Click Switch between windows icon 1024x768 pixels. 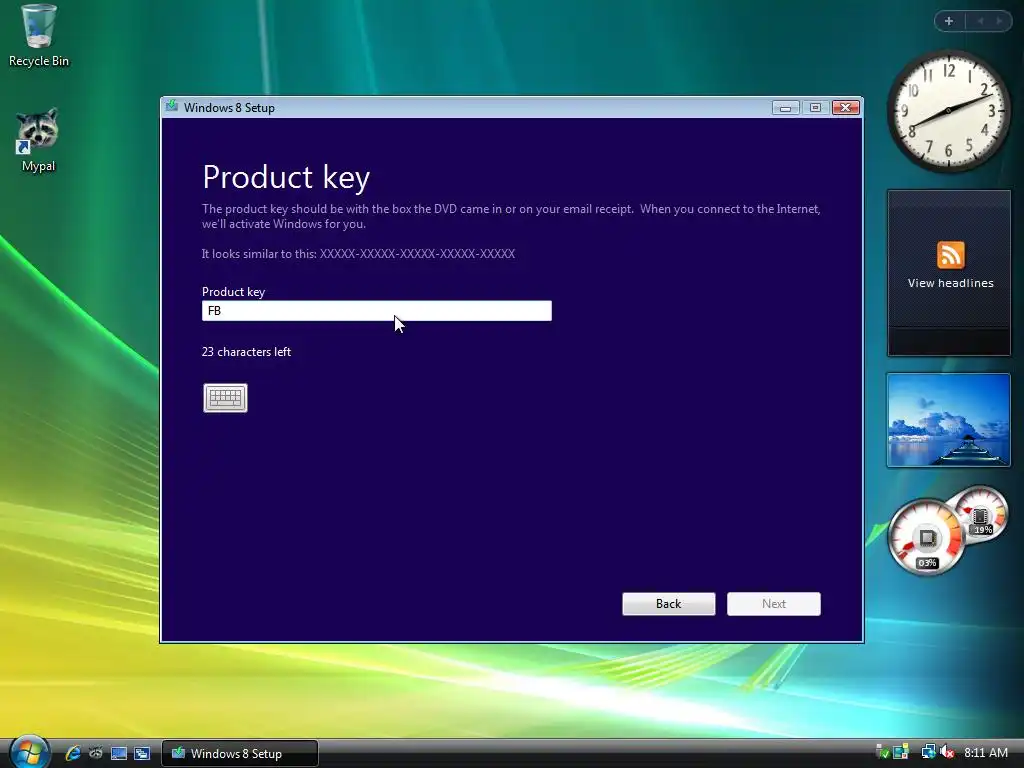pyautogui.click(x=142, y=753)
